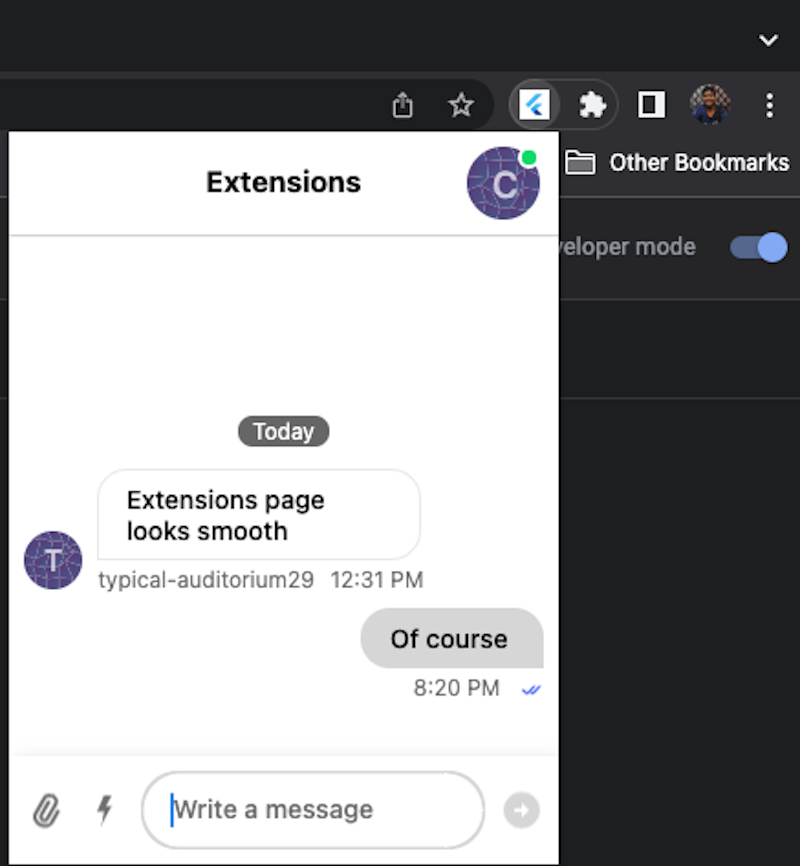Click the page share icon in the toolbar
Image resolution: width=800 pixels, height=866 pixels.
403,104
